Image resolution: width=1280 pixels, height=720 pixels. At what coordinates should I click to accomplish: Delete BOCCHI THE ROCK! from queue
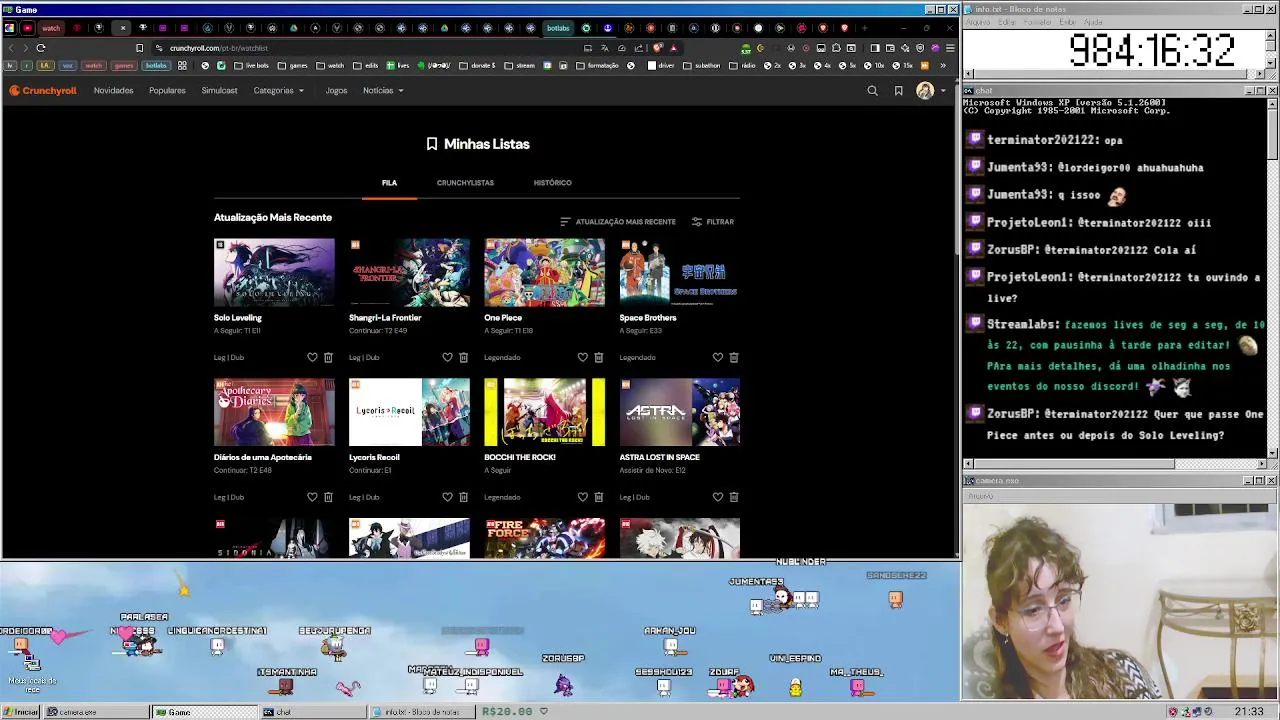[598, 497]
